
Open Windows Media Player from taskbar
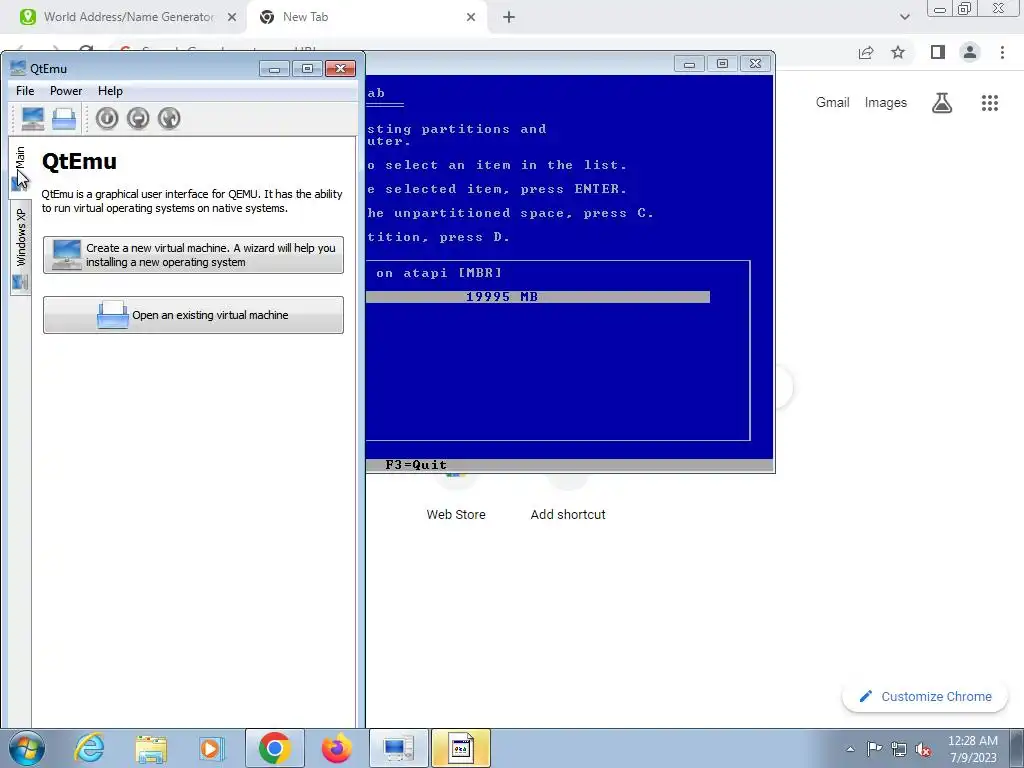[212, 748]
